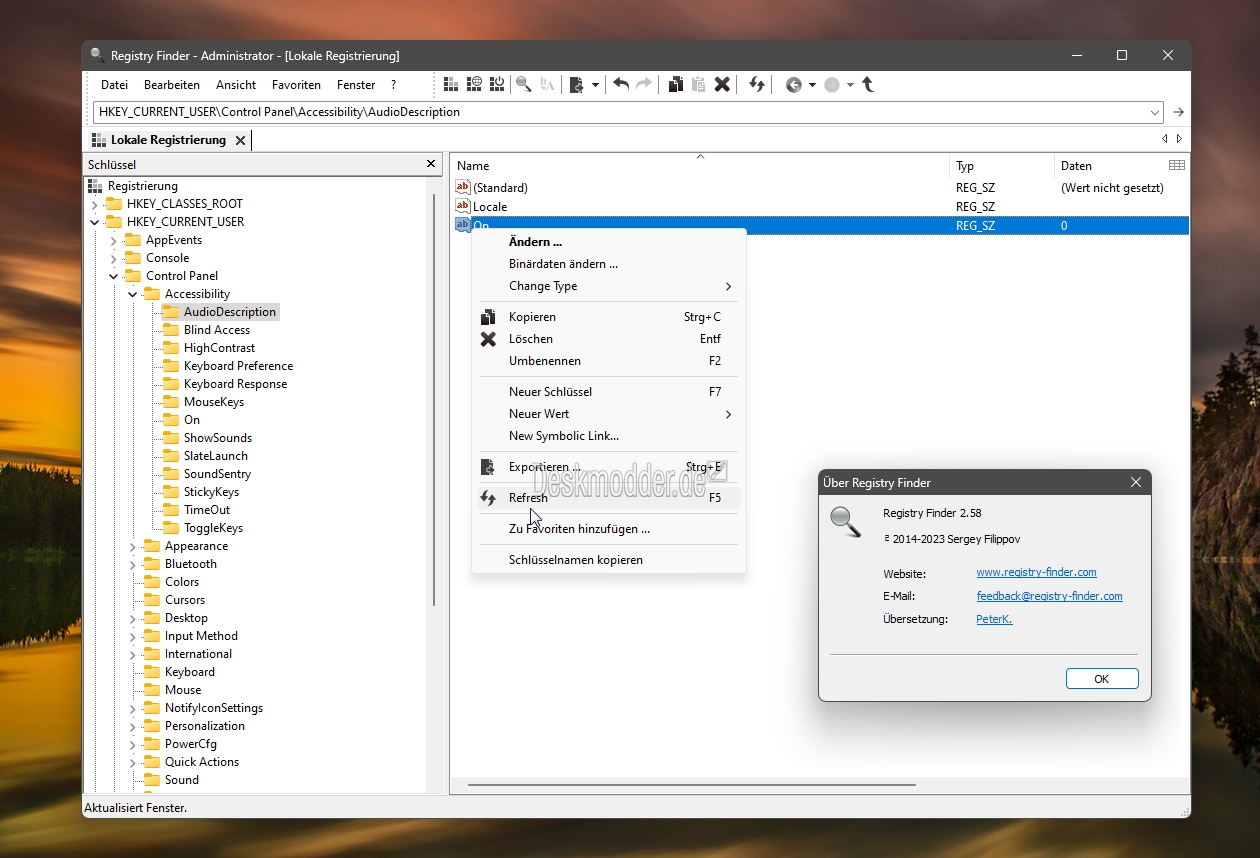Select Umbenennen in context menu

(x=608, y=361)
